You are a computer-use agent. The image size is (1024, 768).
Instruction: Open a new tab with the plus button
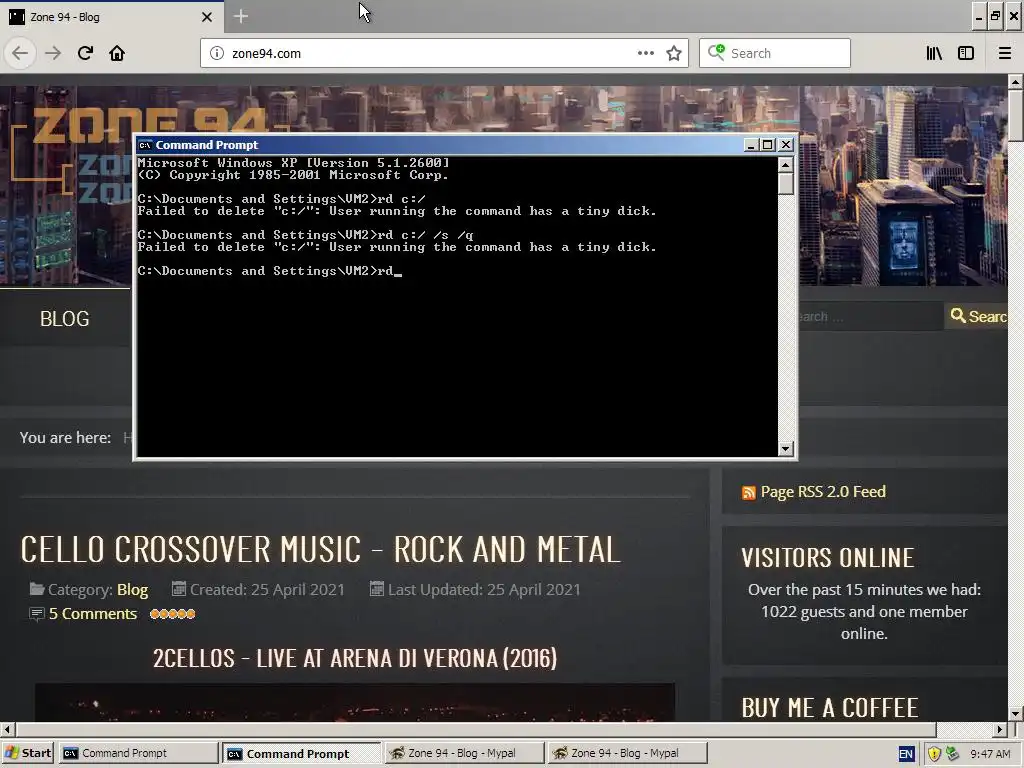coord(240,16)
